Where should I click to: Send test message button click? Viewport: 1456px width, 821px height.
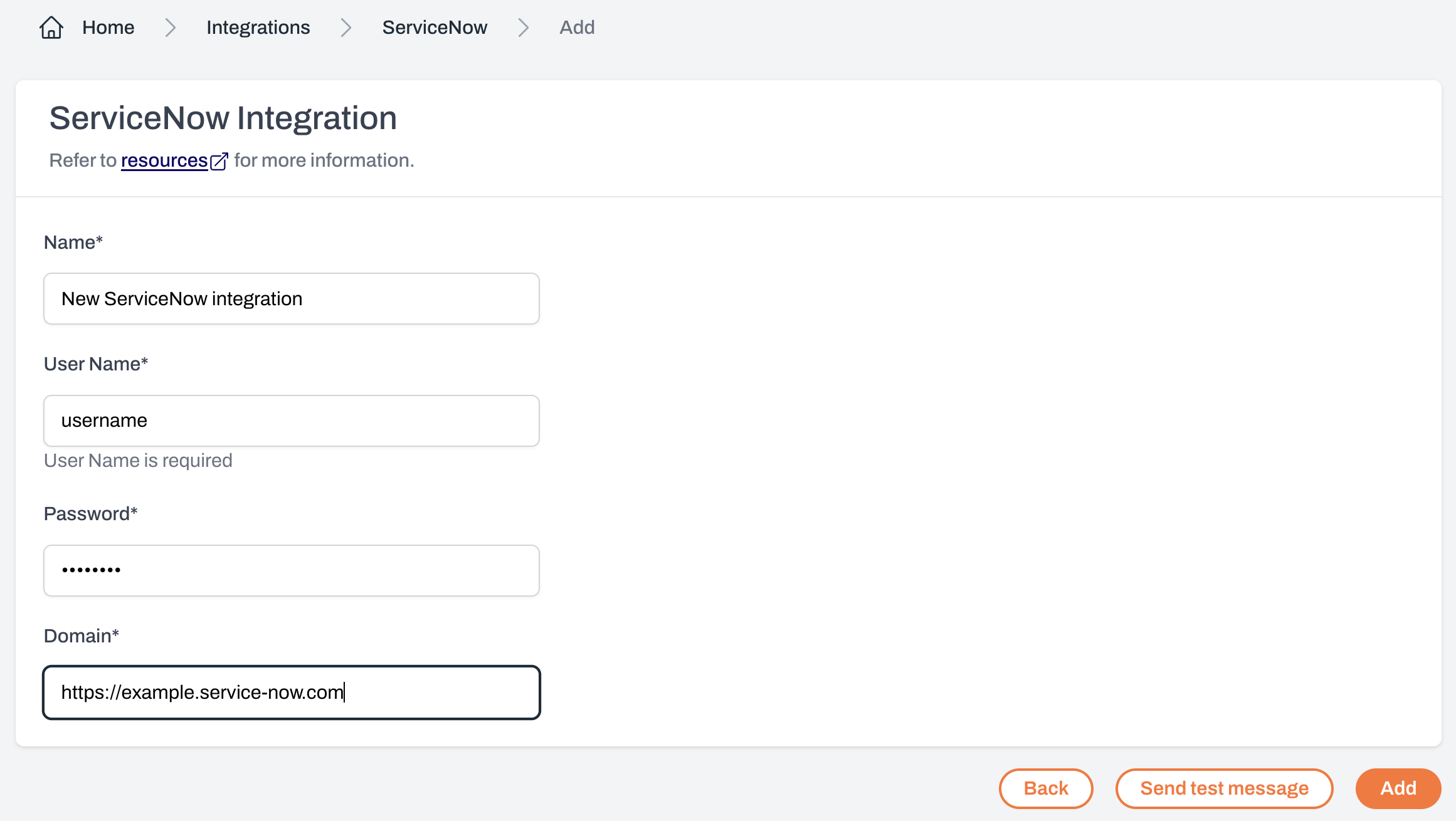(x=1223, y=788)
